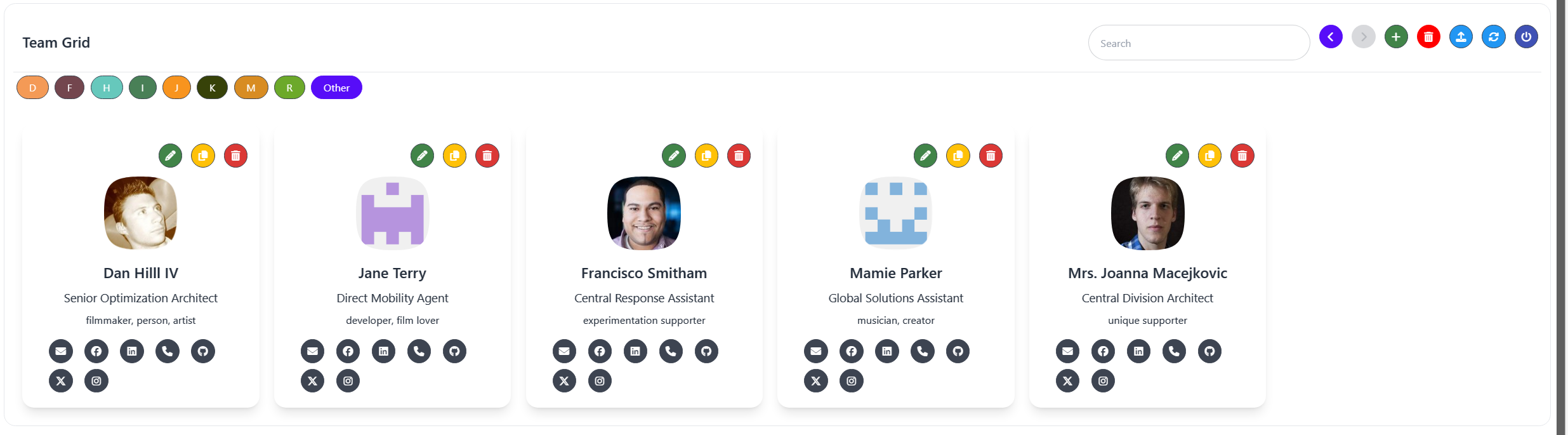This screenshot has height=435, width=1568.
Task: Select the Other filter pill
Action: pos(336,88)
